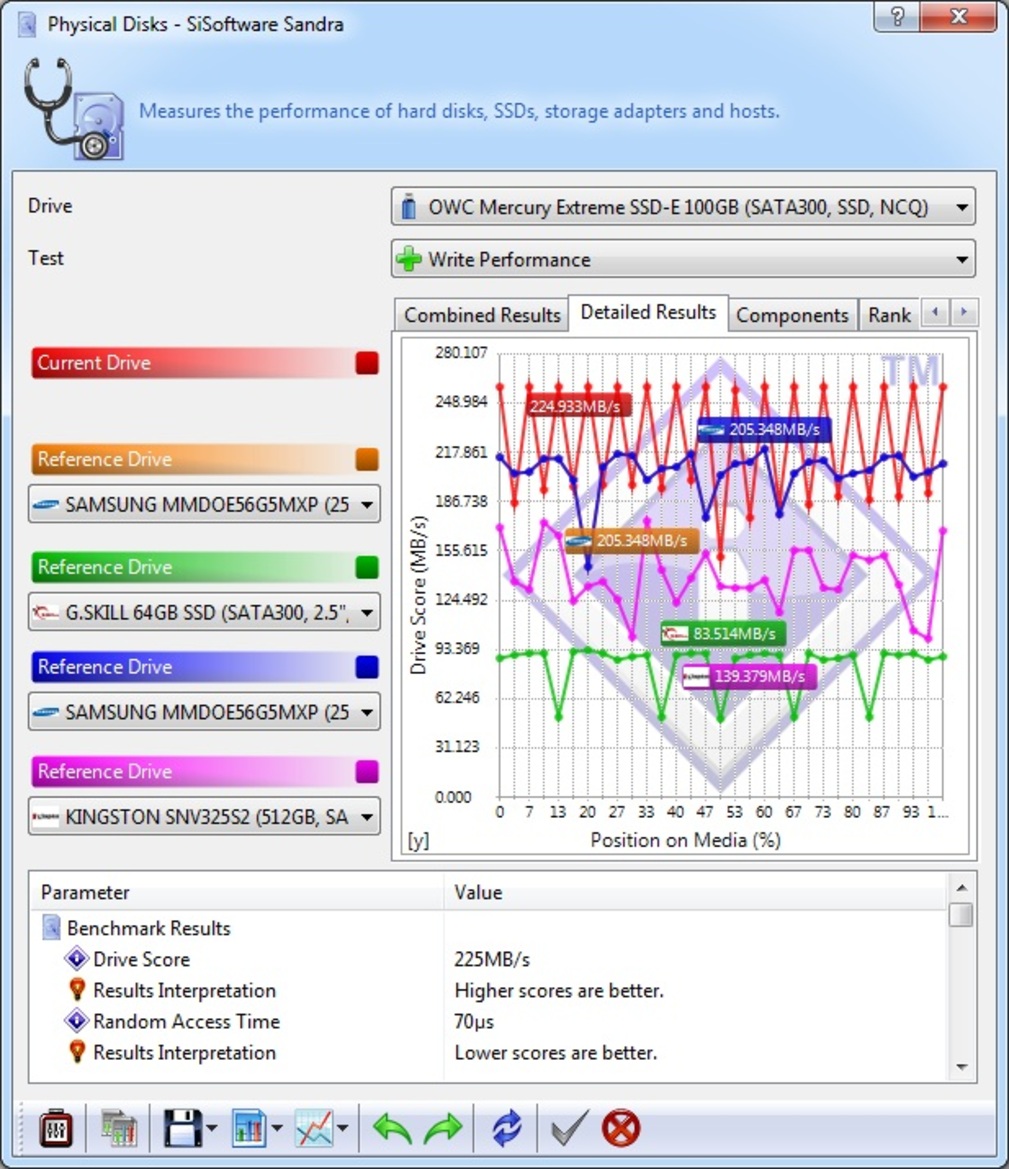Click the orange Reference Drive color swatch
The image size is (1009, 1169).
coord(366,459)
